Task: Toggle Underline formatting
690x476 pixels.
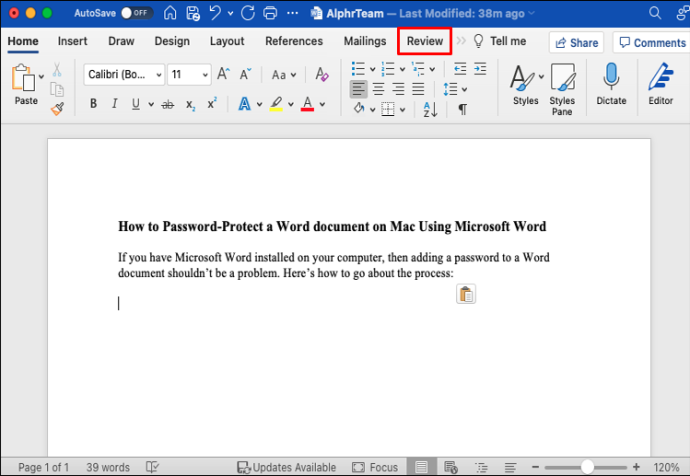Action: pyautogui.click(x=136, y=104)
